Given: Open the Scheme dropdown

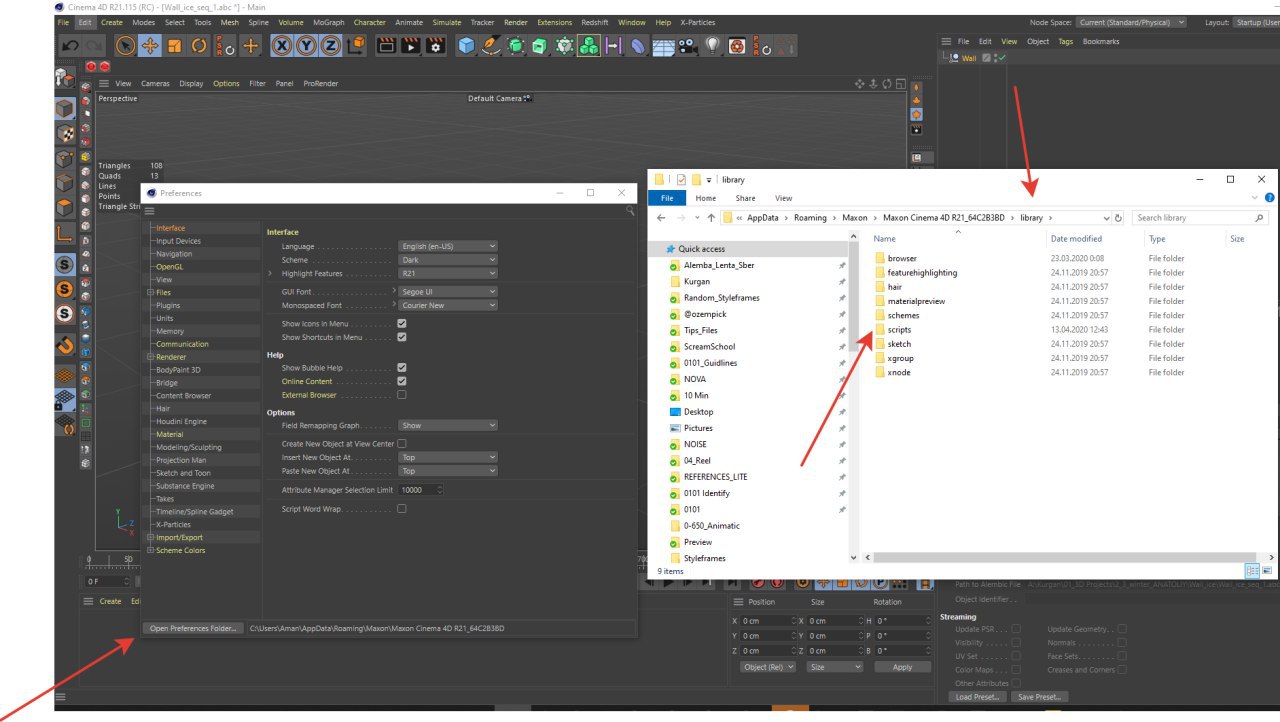Looking at the screenshot, I should 447,260.
